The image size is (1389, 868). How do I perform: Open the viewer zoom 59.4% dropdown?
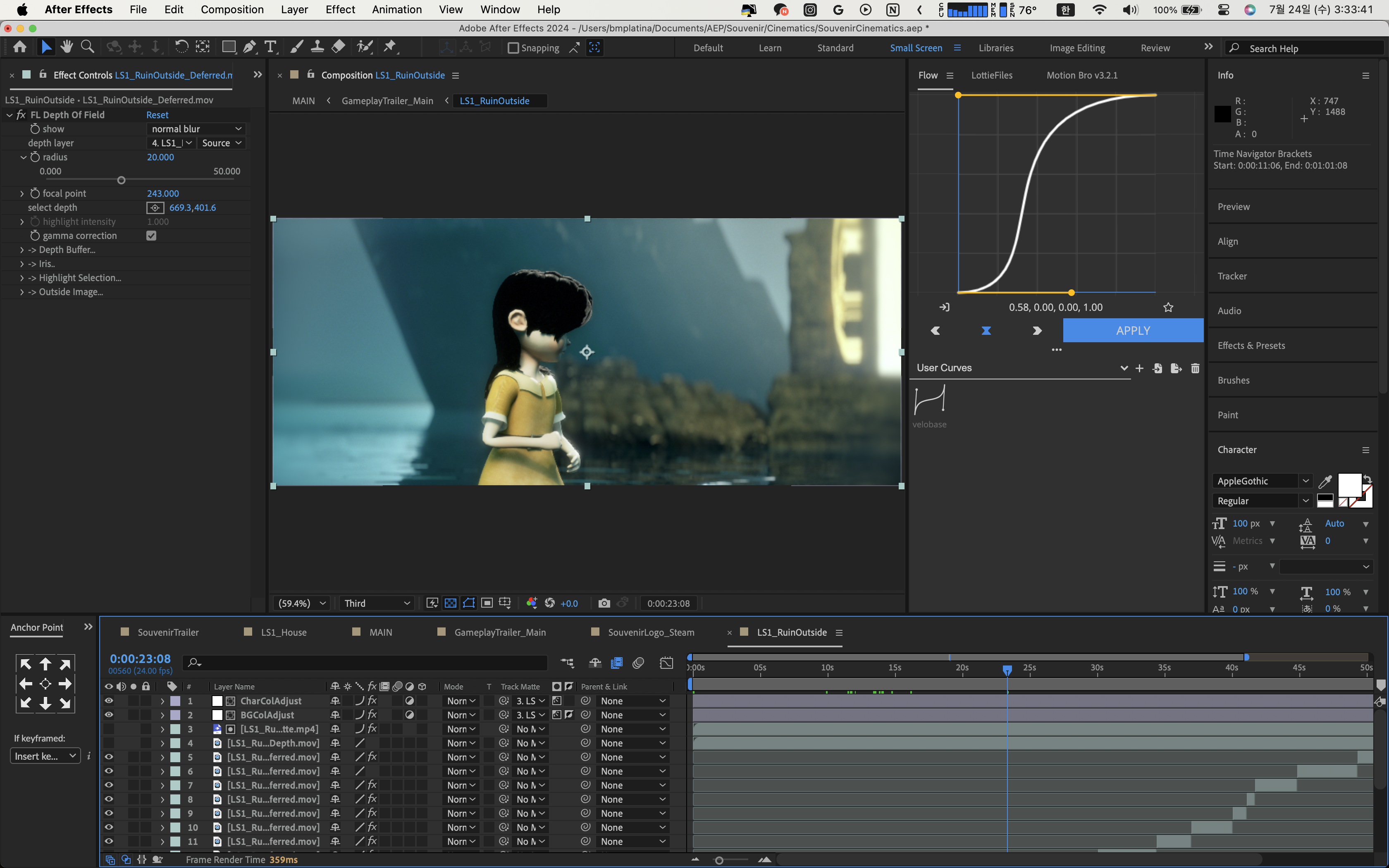[x=302, y=603]
